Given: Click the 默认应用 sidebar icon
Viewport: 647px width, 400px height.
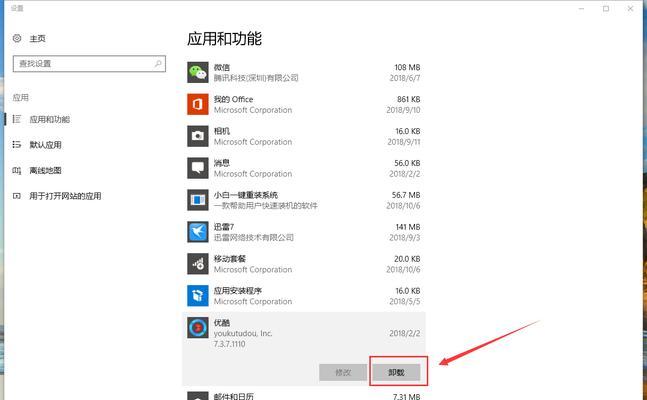Looking at the screenshot, I should pos(17,144).
